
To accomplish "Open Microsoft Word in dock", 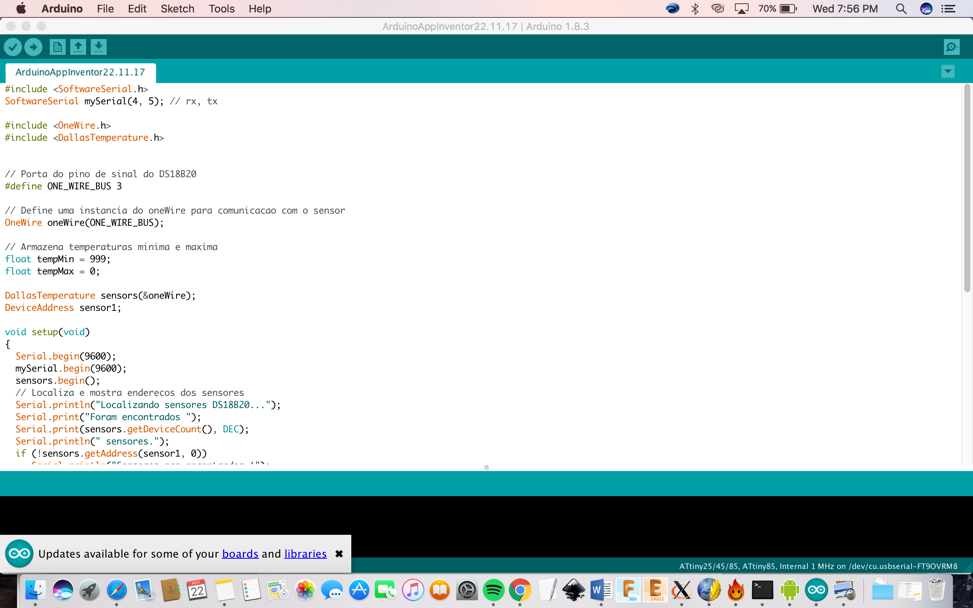I will tap(601, 589).
